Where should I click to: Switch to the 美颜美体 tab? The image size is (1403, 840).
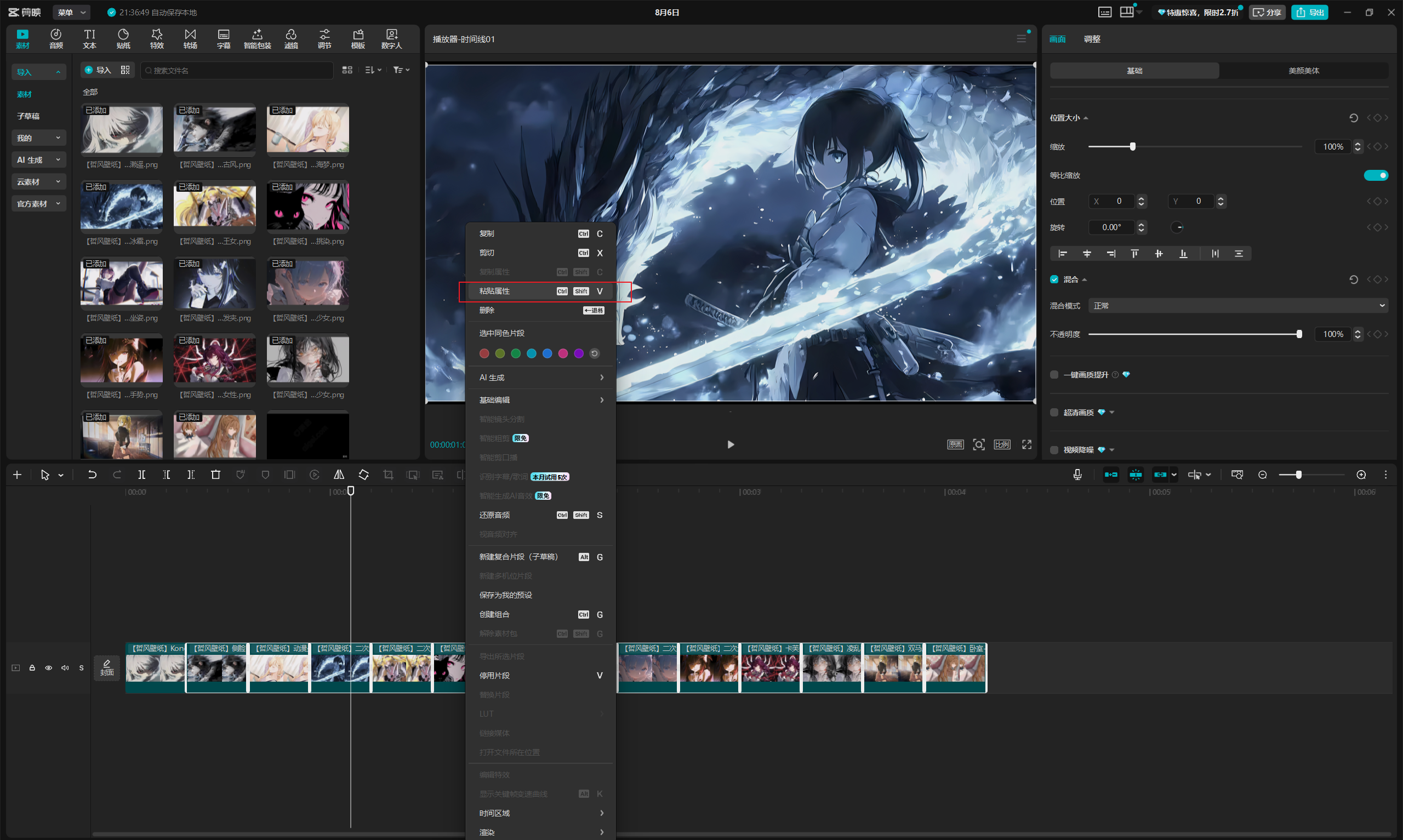click(x=1303, y=71)
